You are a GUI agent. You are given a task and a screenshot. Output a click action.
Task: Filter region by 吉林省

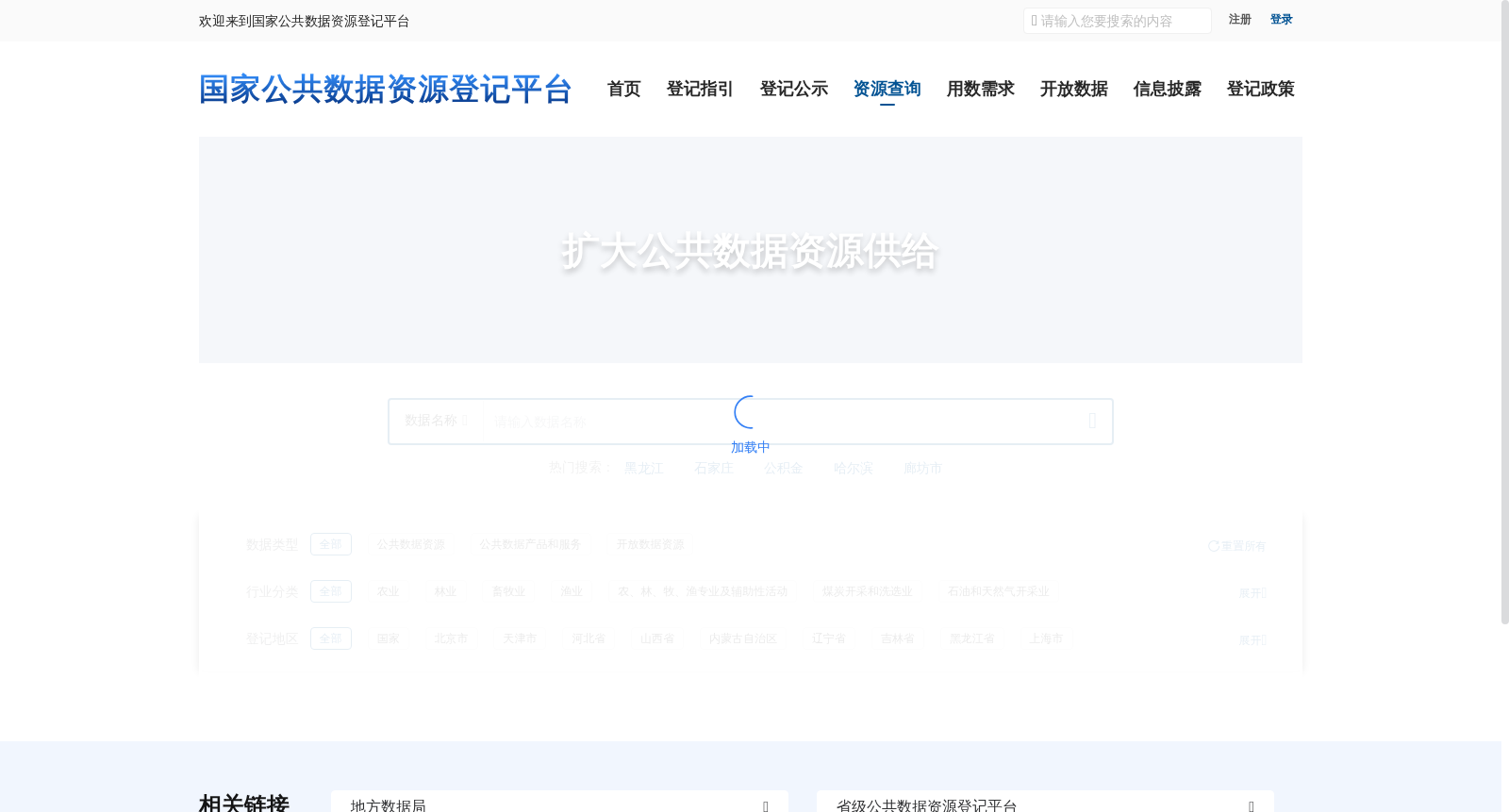[898, 638]
